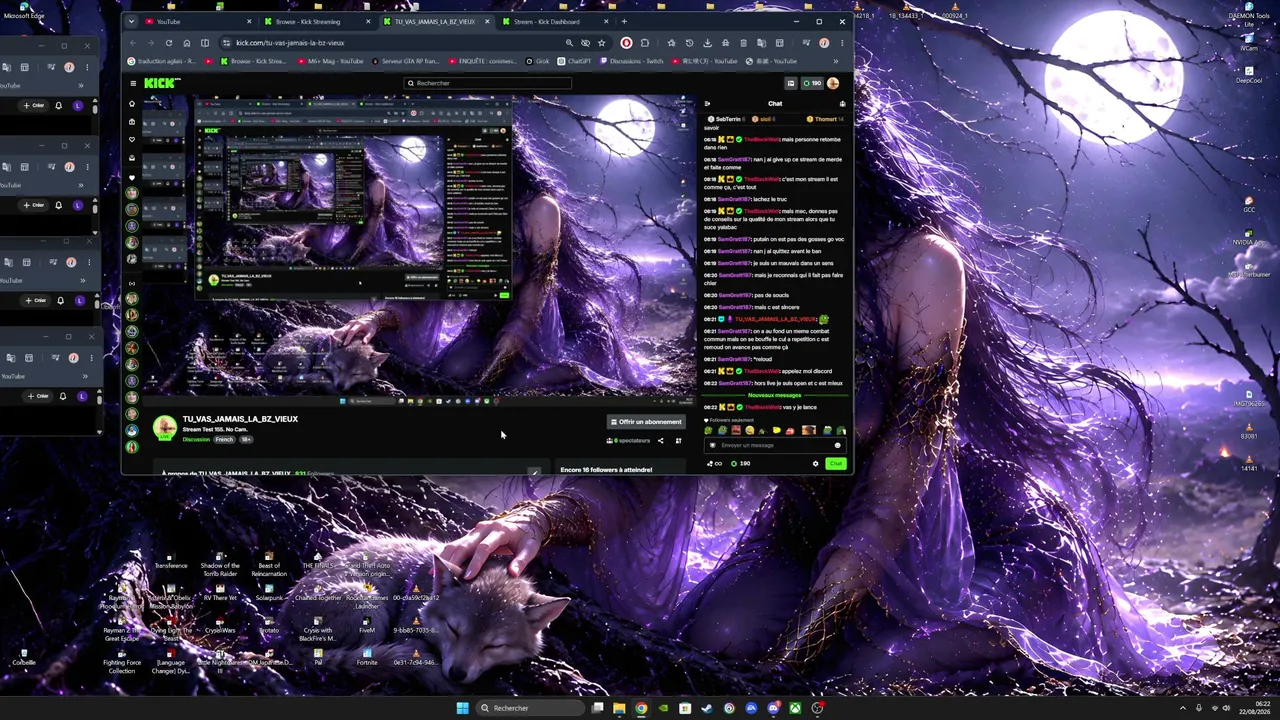Viewport: 1280px width, 720px height.
Task: Click the French language tag
Action: point(224,440)
